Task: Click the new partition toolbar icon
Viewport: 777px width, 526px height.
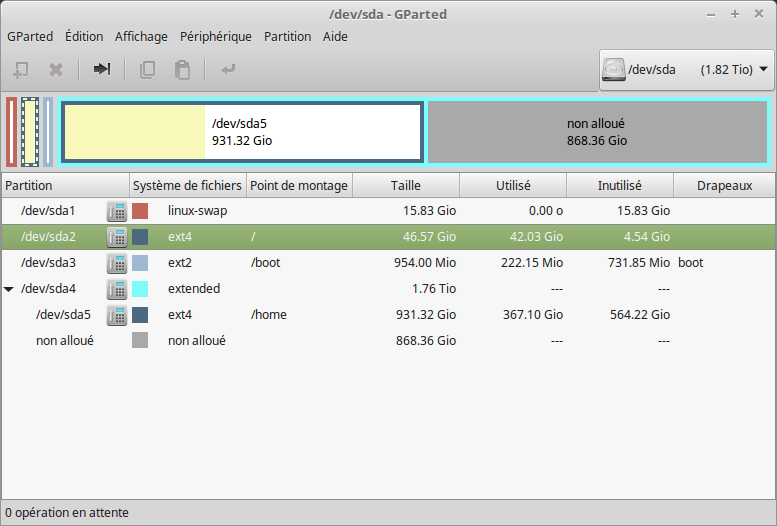Action: [21, 70]
